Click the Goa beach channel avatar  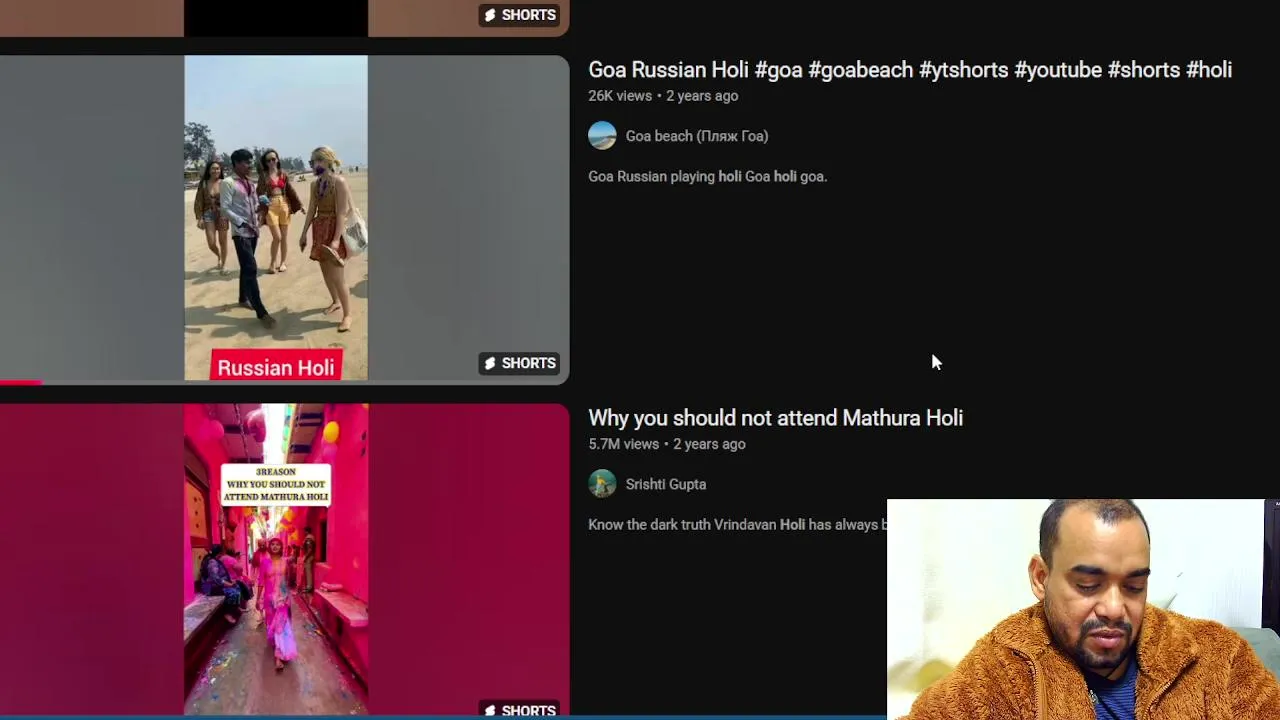click(x=602, y=136)
